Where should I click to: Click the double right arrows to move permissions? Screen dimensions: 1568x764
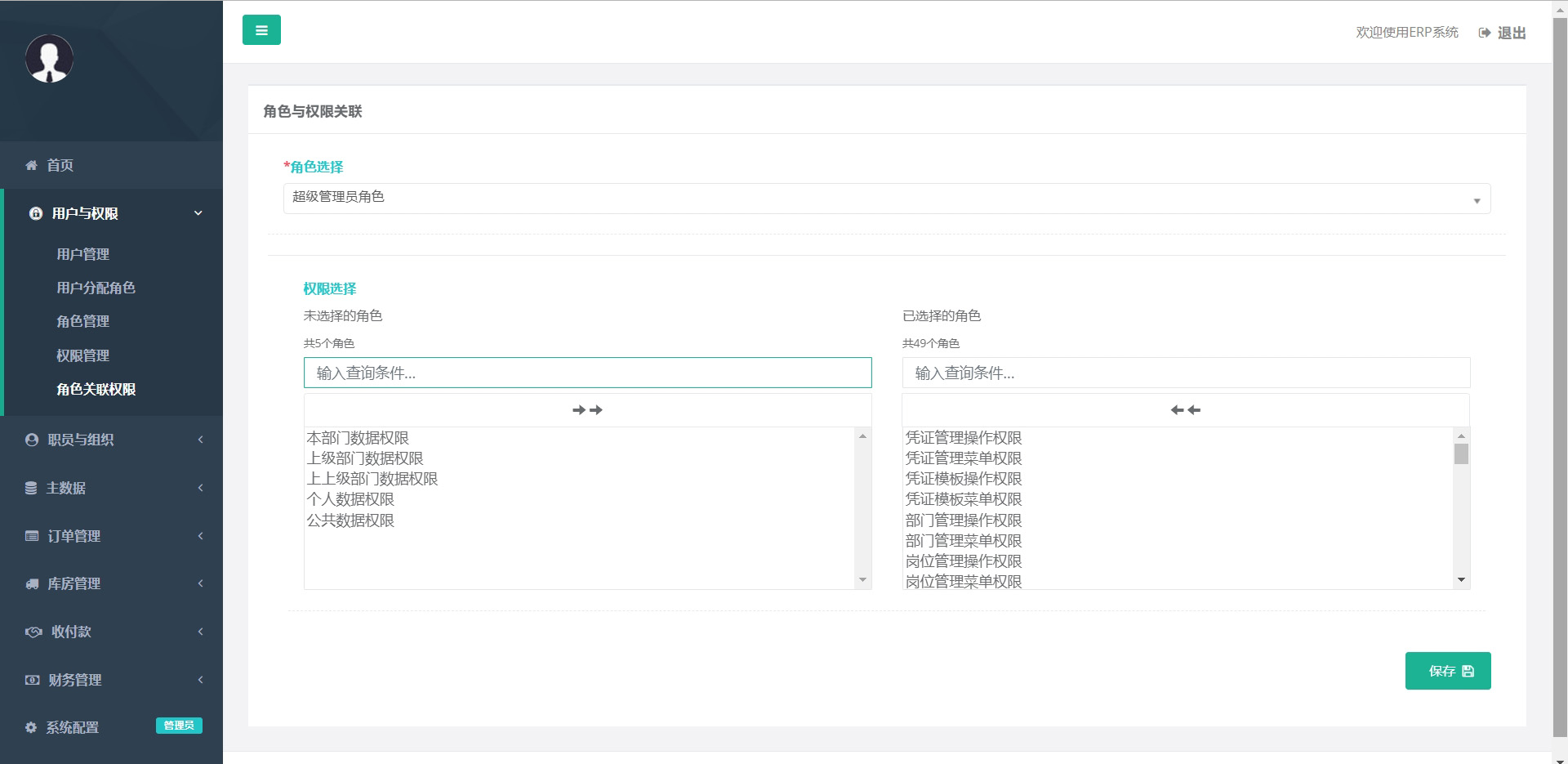click(587, 409)
